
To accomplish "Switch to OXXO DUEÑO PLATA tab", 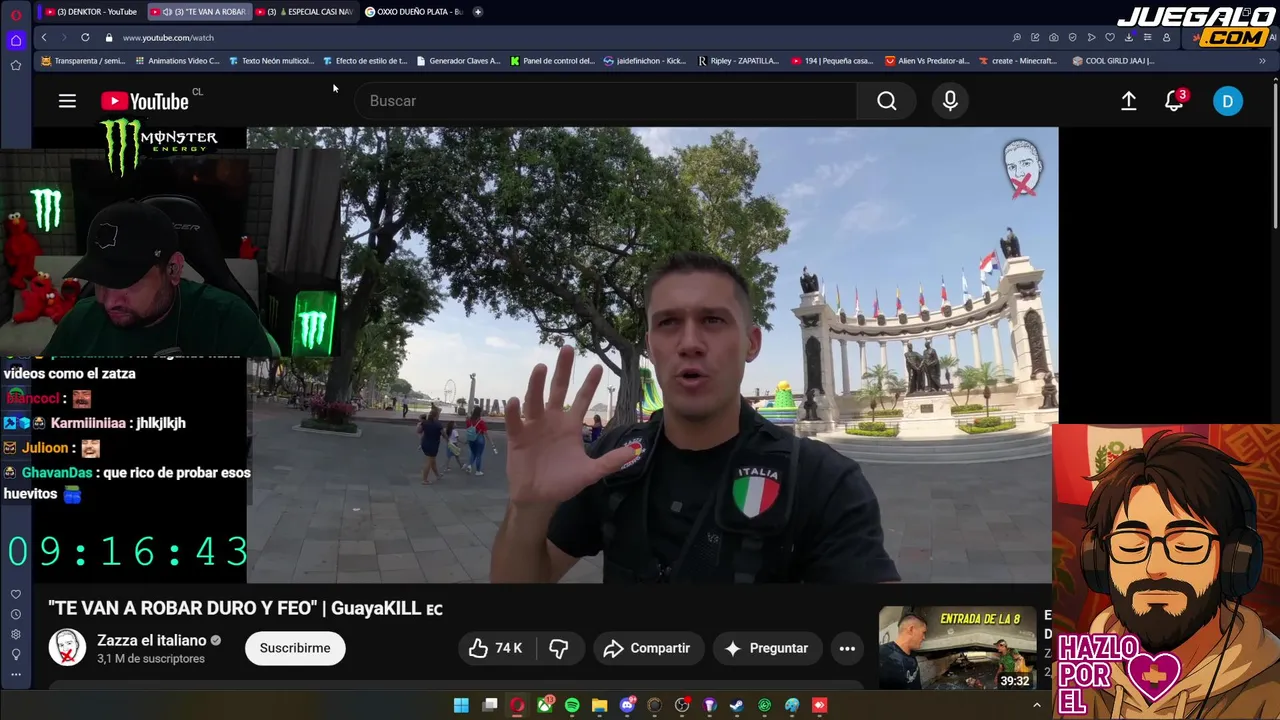I will (413, 12).
